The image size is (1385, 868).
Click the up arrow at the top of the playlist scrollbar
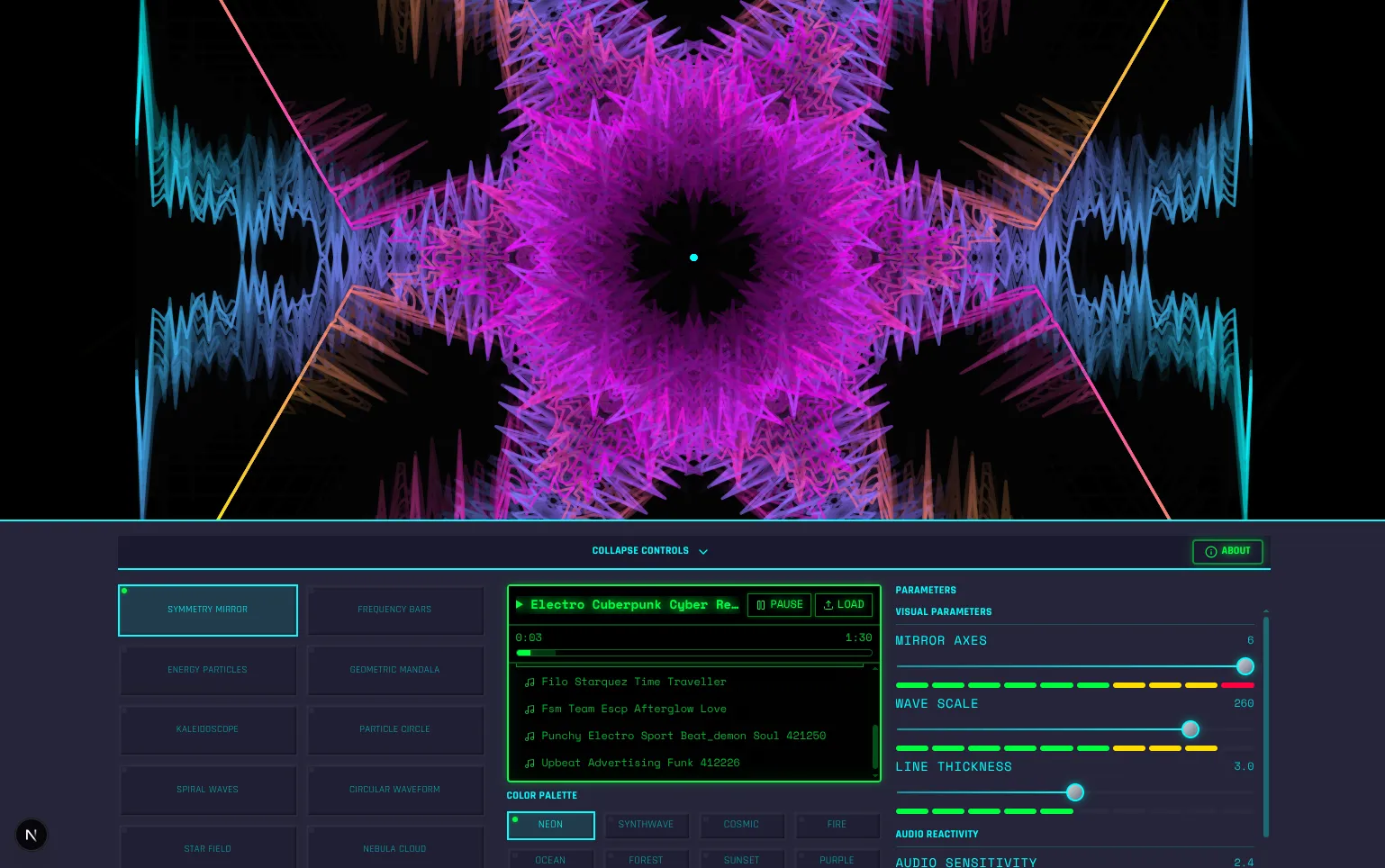point(874,668)
